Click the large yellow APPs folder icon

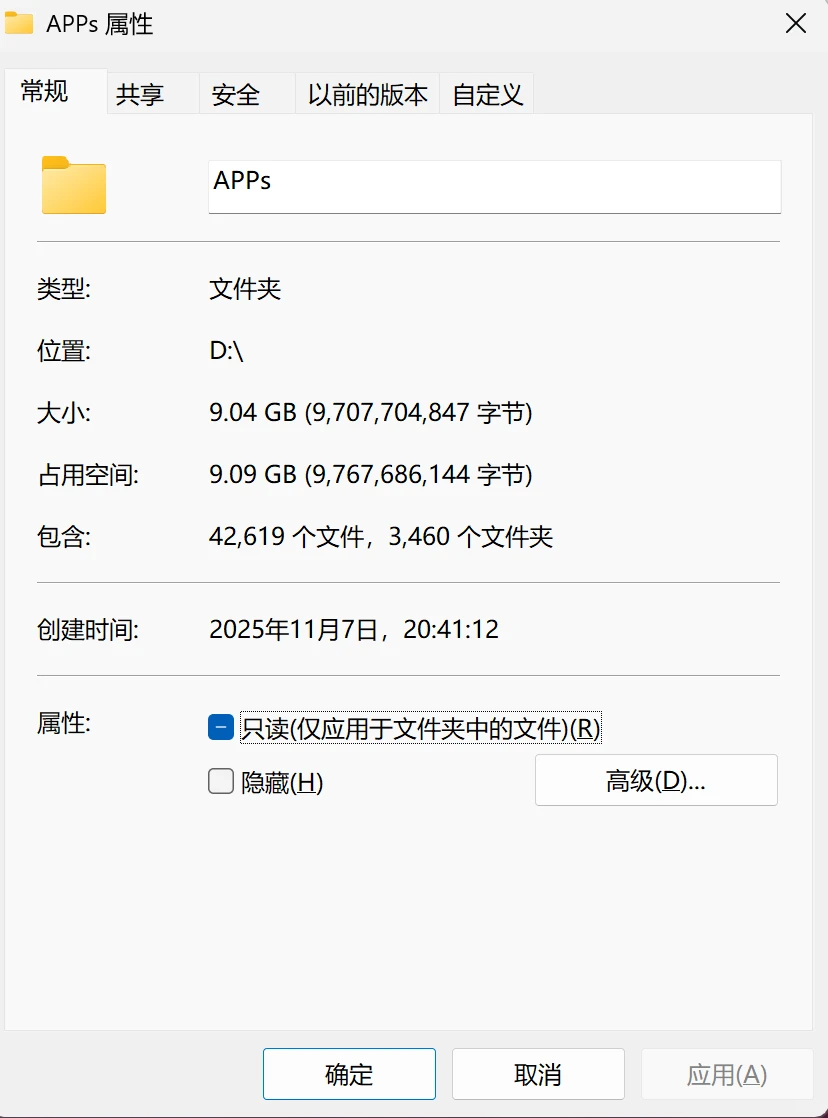pyautogui.click(x=73, y=186)
